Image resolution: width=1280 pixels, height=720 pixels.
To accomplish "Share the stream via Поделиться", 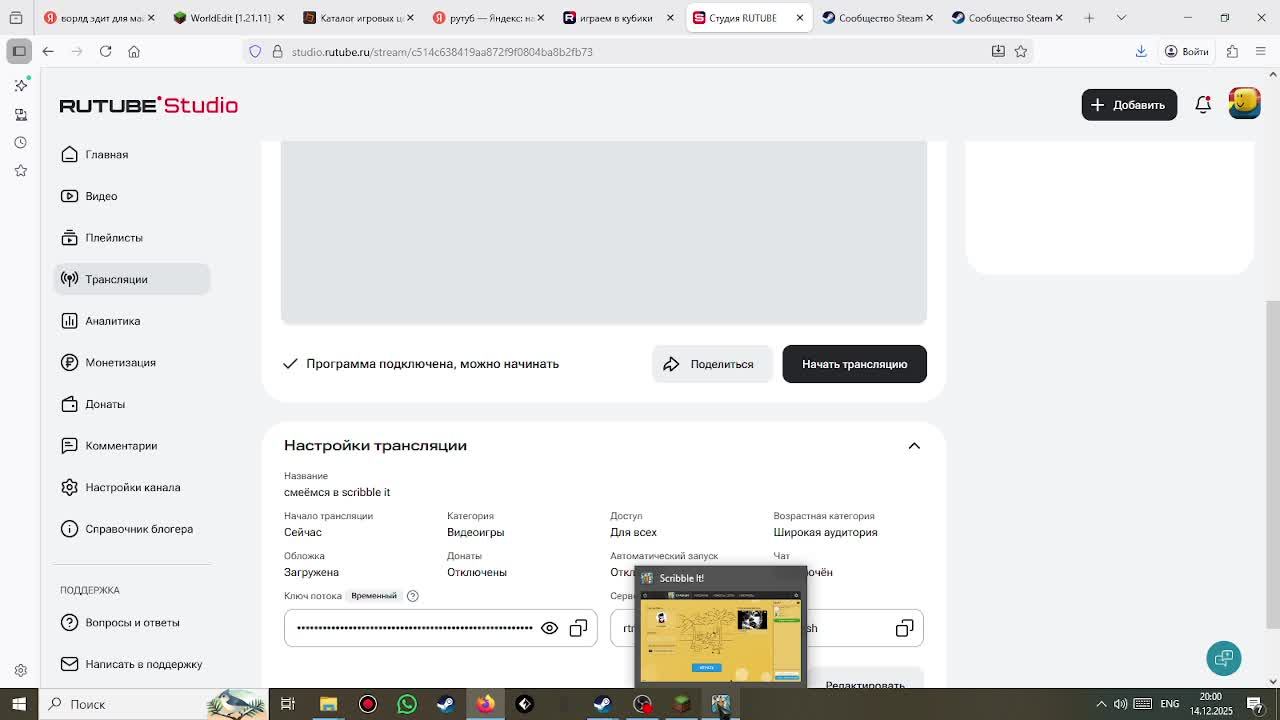I will 711,364.
